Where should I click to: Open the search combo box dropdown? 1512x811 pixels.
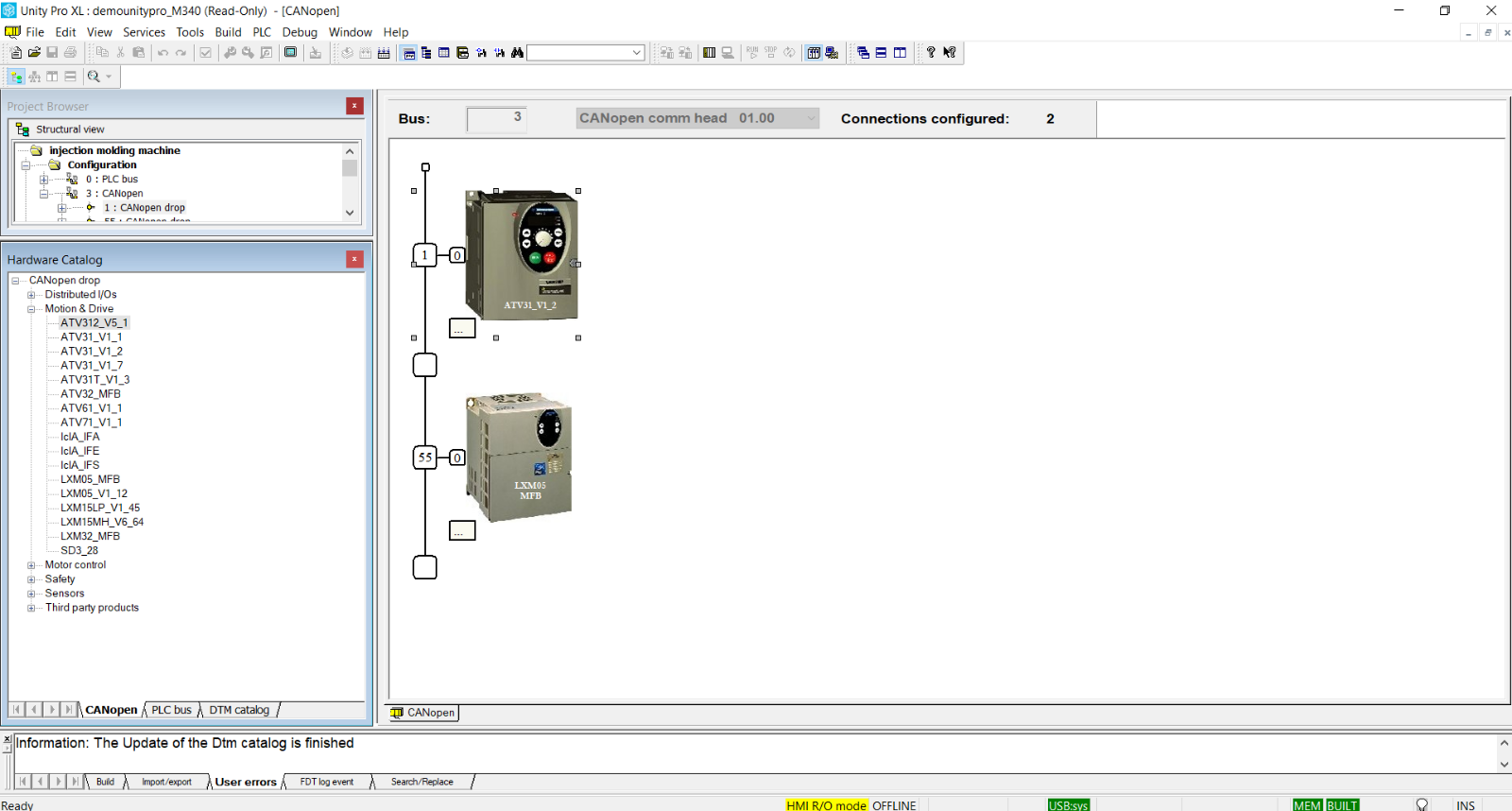[637, 53]
